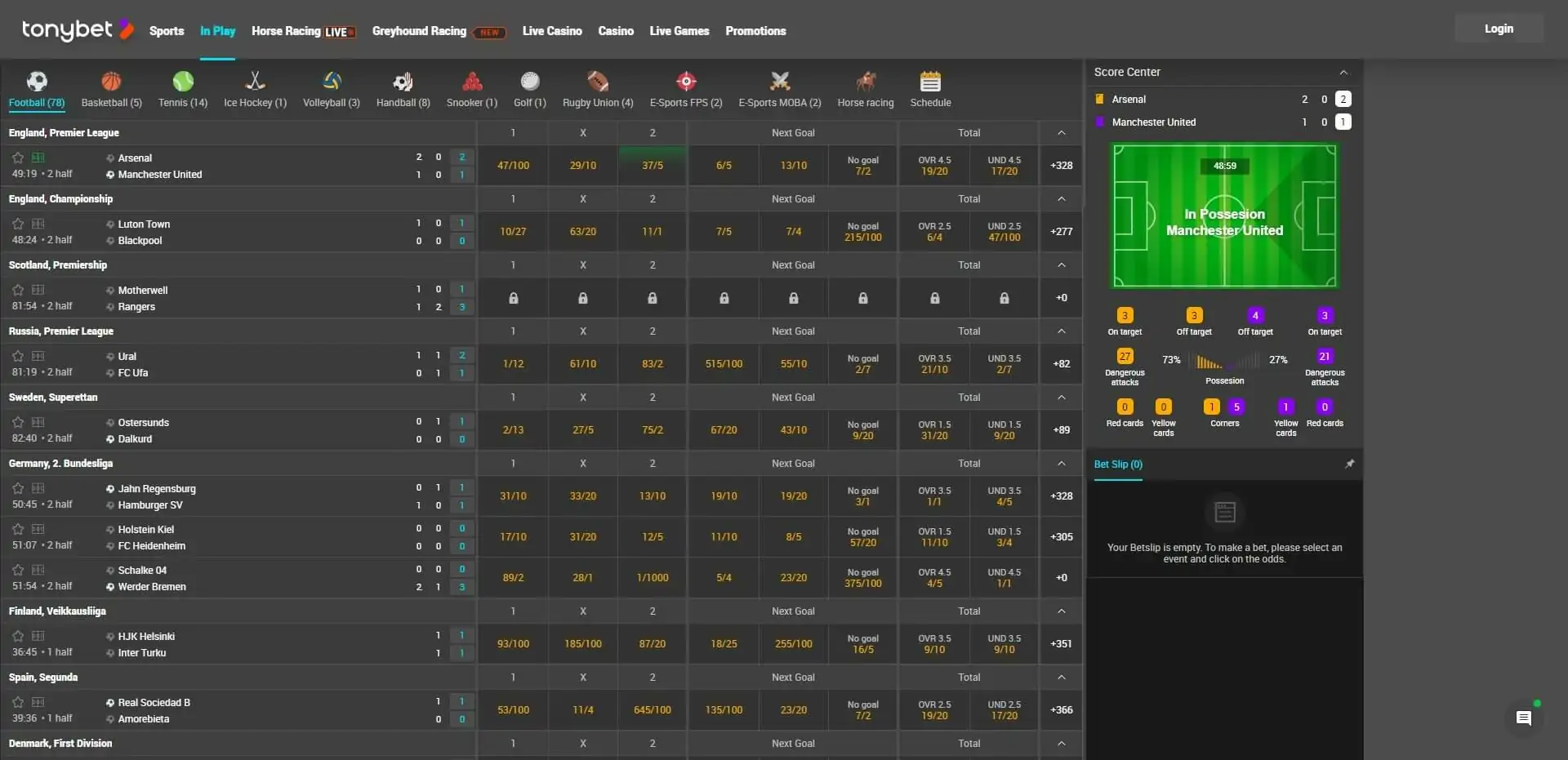This screenshot has height=760, width=1568.
Task: Star the Luton Town vs Blackpool fixture
Action: (18, 224)
